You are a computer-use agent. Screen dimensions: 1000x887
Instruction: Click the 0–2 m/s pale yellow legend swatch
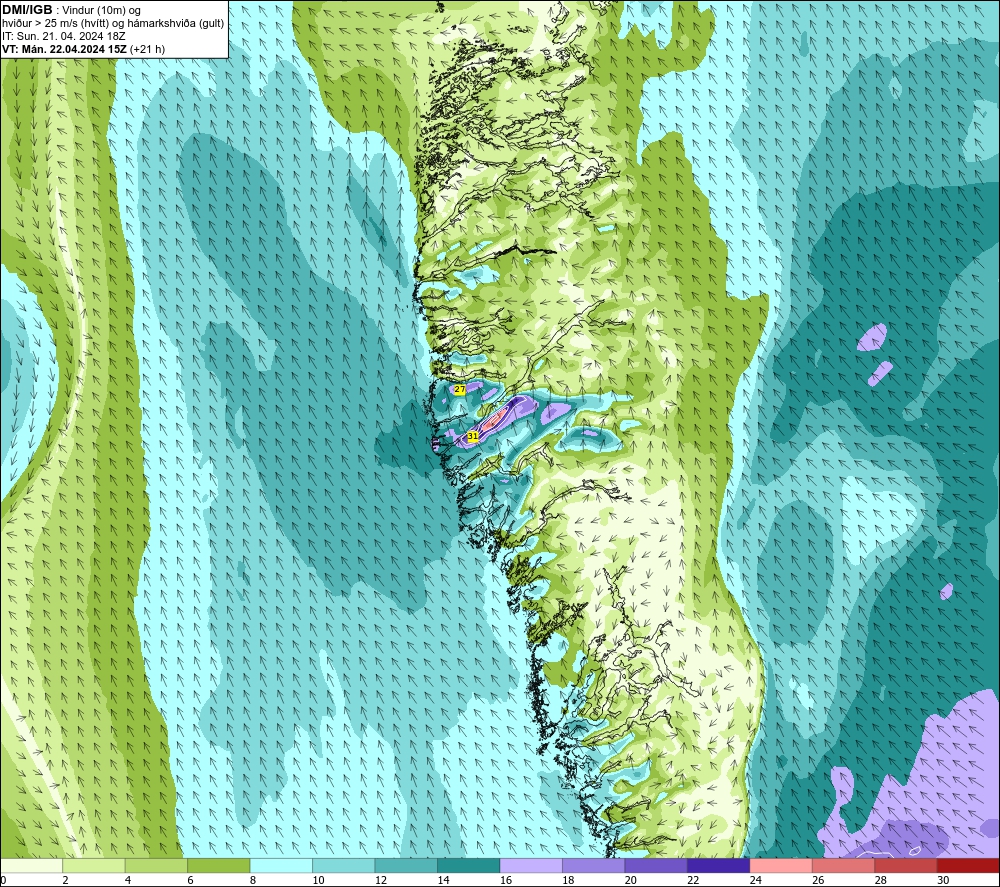point(31,865)
